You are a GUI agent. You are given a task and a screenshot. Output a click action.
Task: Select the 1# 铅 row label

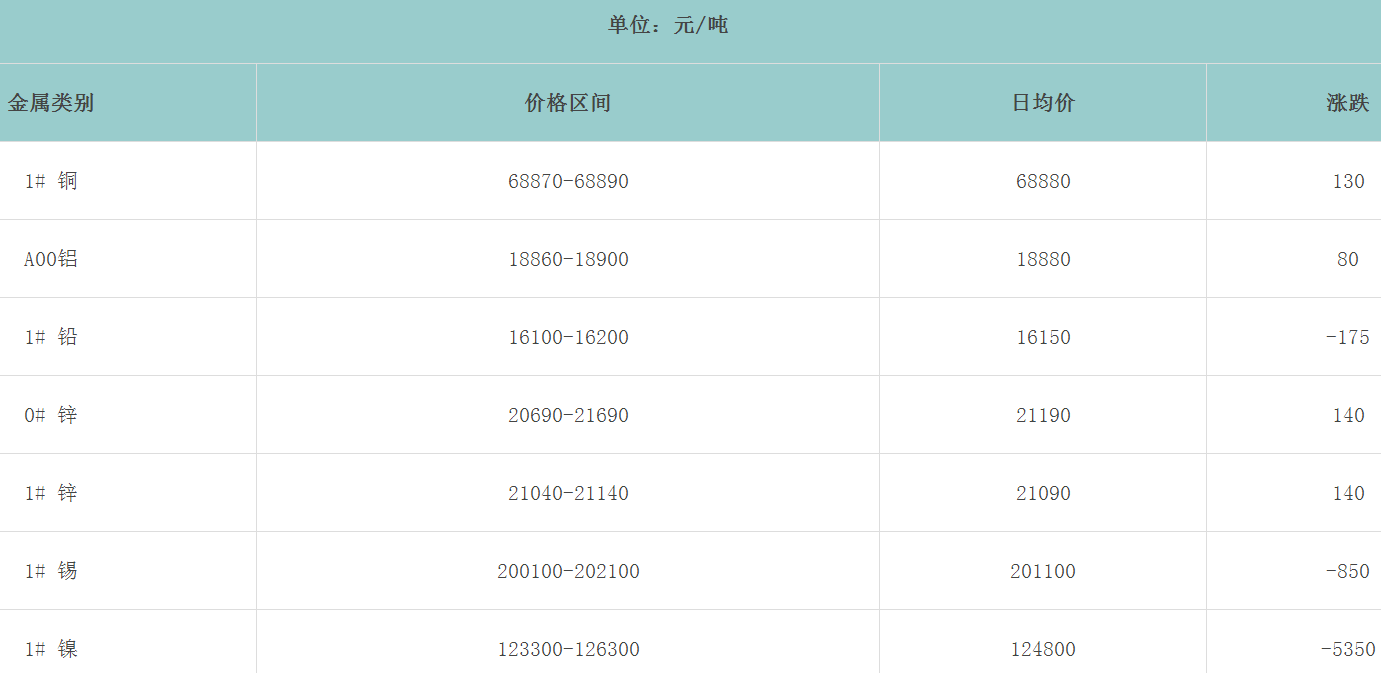[x=51, y=337]
